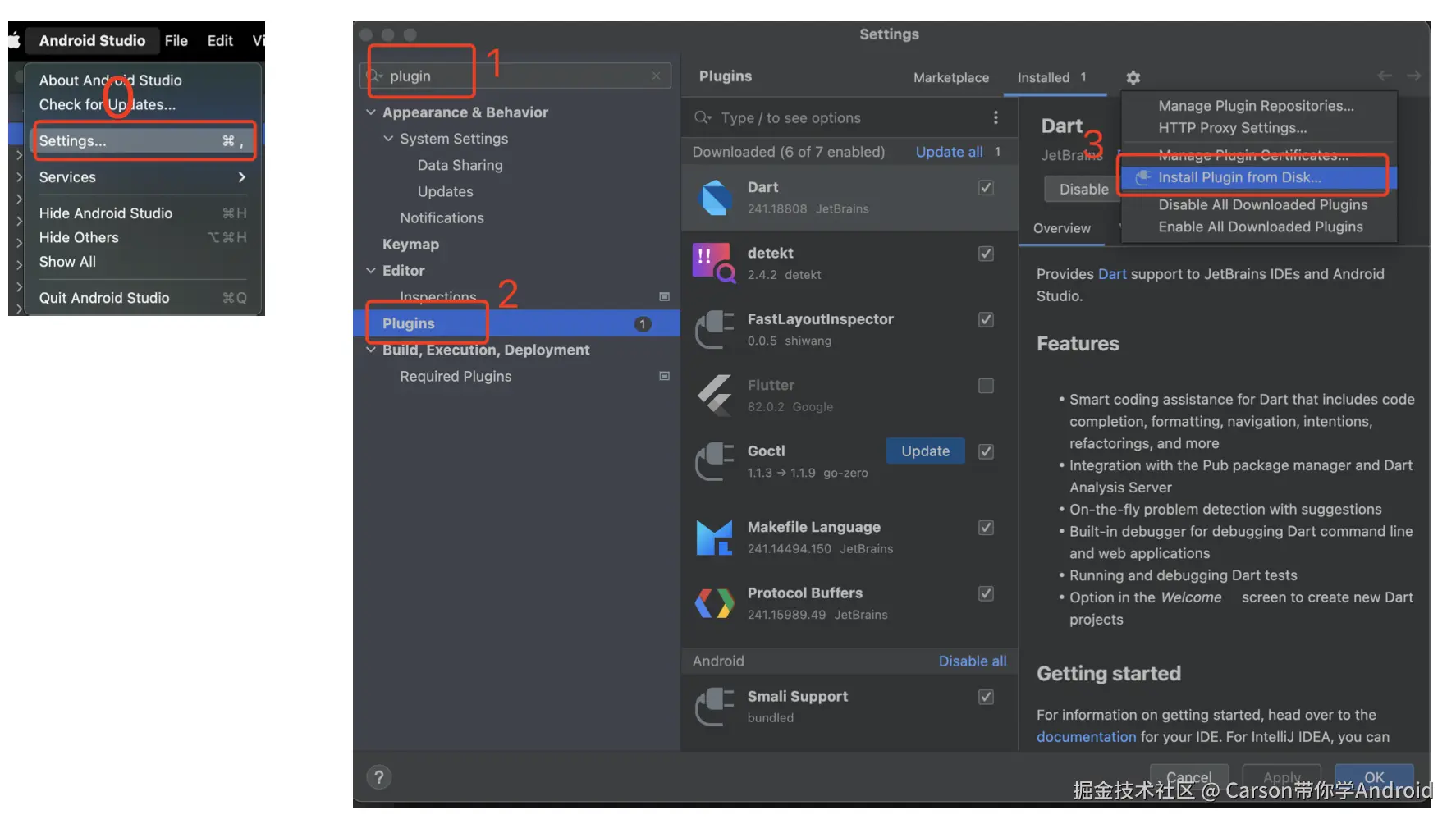
Task: Click the detekt plugin icon
Action: (x=714, y=263)
